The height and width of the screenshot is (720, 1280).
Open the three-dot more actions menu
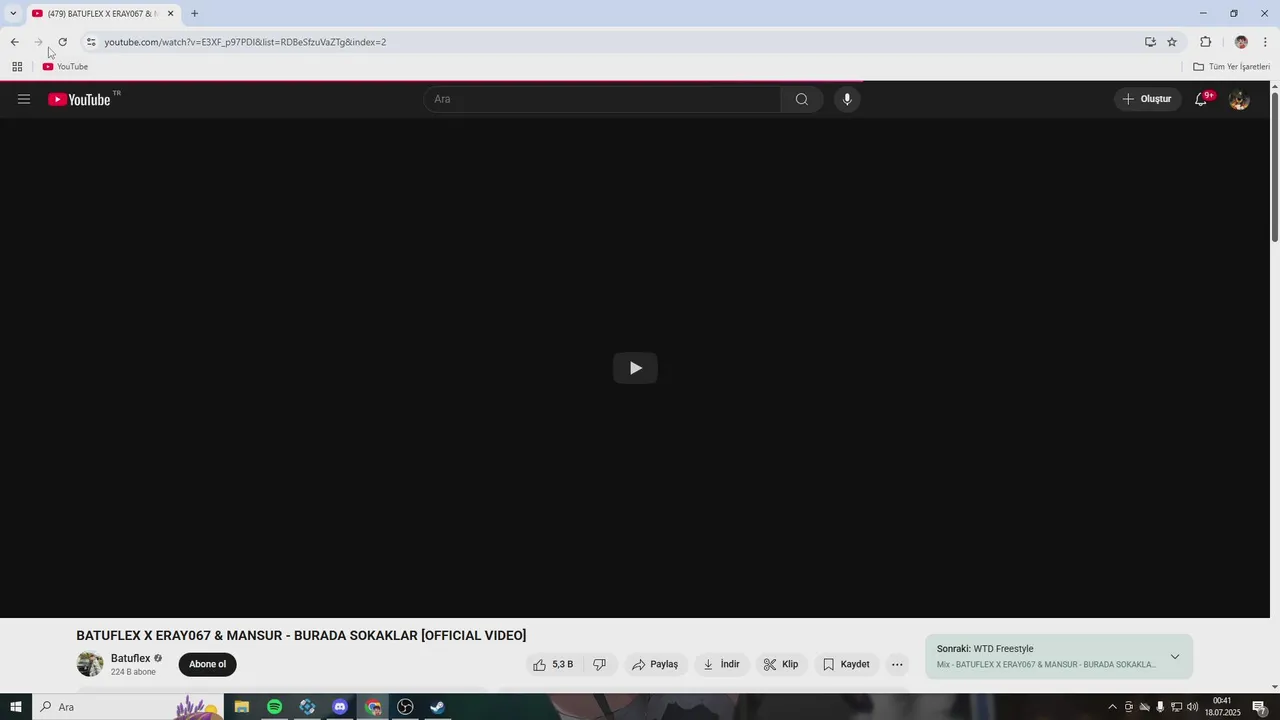897,664
